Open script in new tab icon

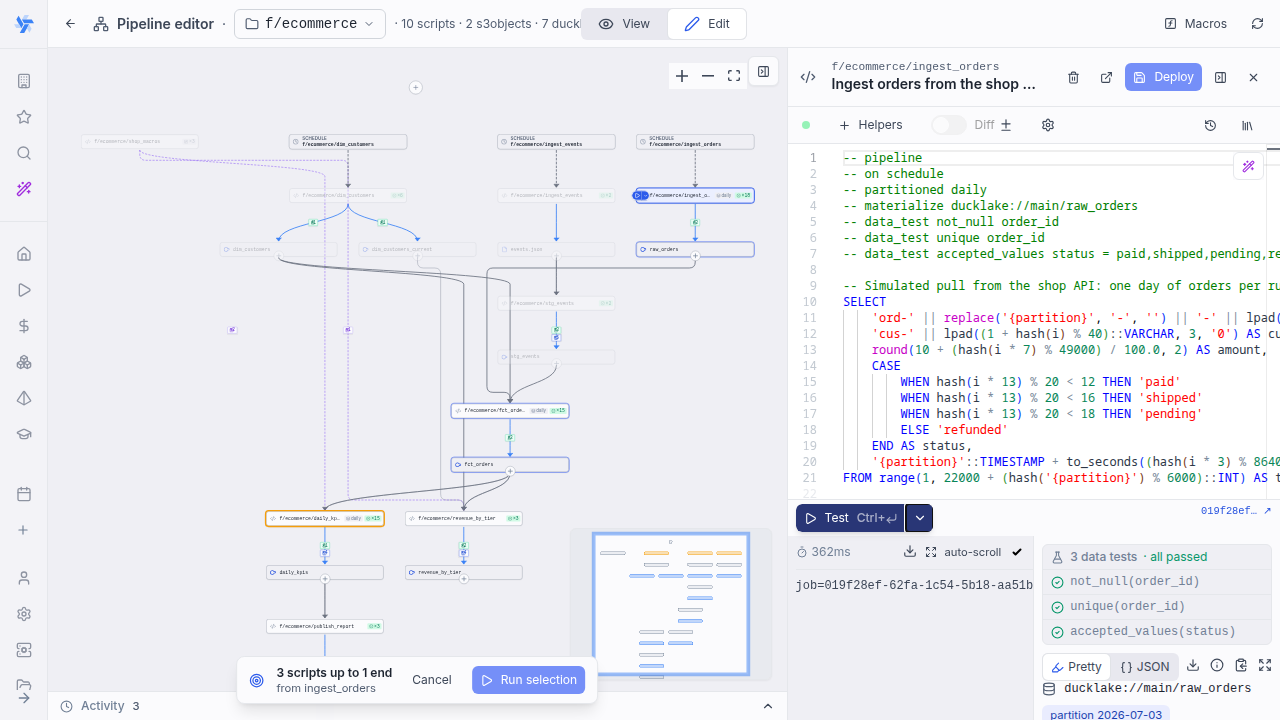tap(1106, 77)
